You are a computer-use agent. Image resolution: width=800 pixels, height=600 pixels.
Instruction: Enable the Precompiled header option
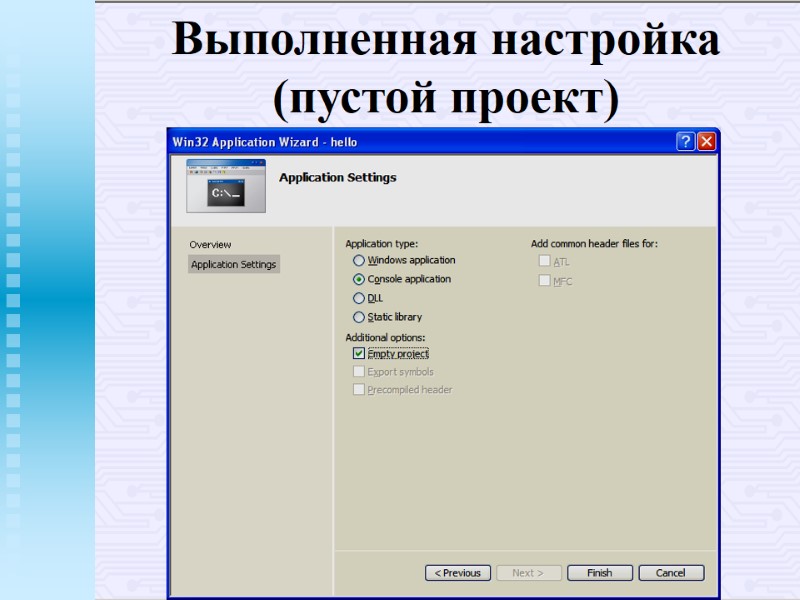point(359,389)
